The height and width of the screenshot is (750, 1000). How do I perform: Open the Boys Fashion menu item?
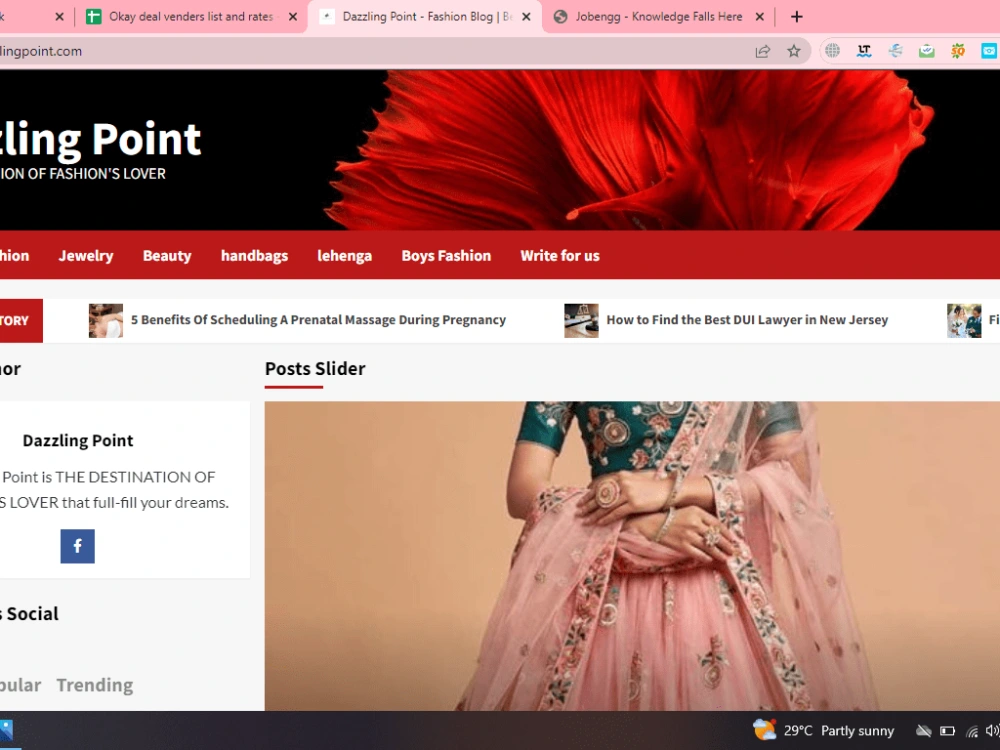click(x=446, y=256)
